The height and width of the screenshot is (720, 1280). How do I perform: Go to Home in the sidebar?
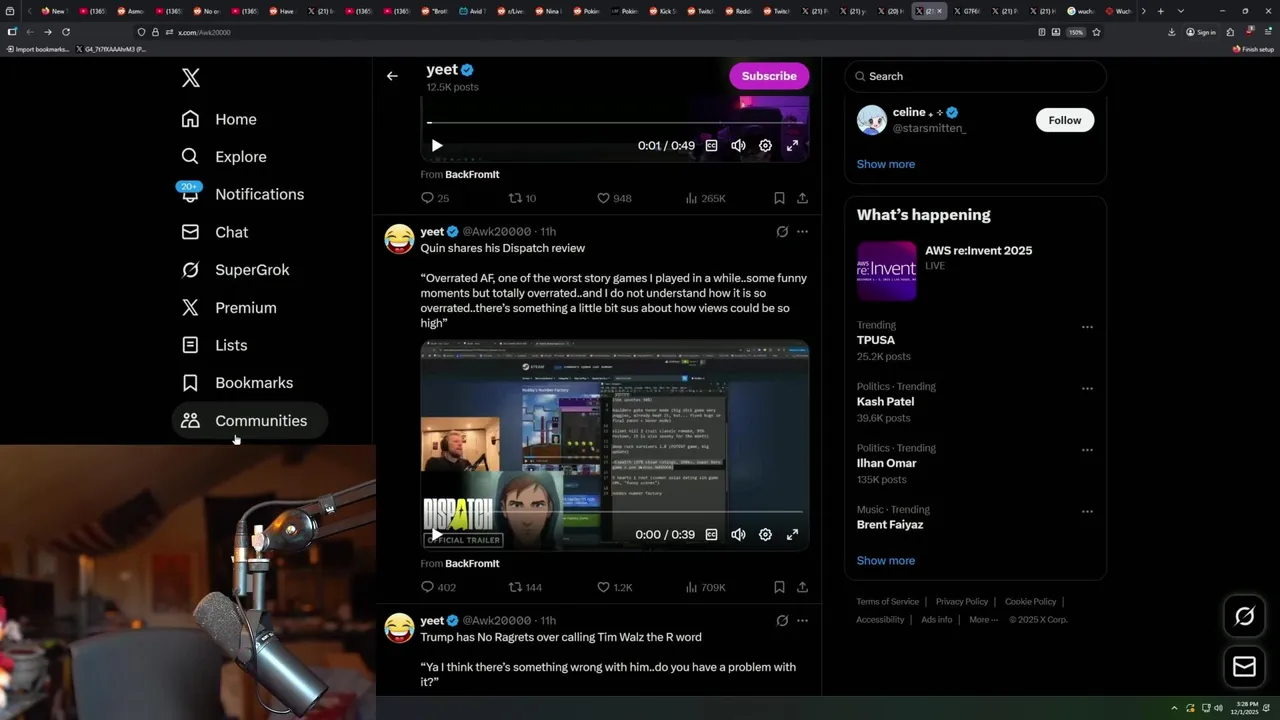tap(219, 119)
